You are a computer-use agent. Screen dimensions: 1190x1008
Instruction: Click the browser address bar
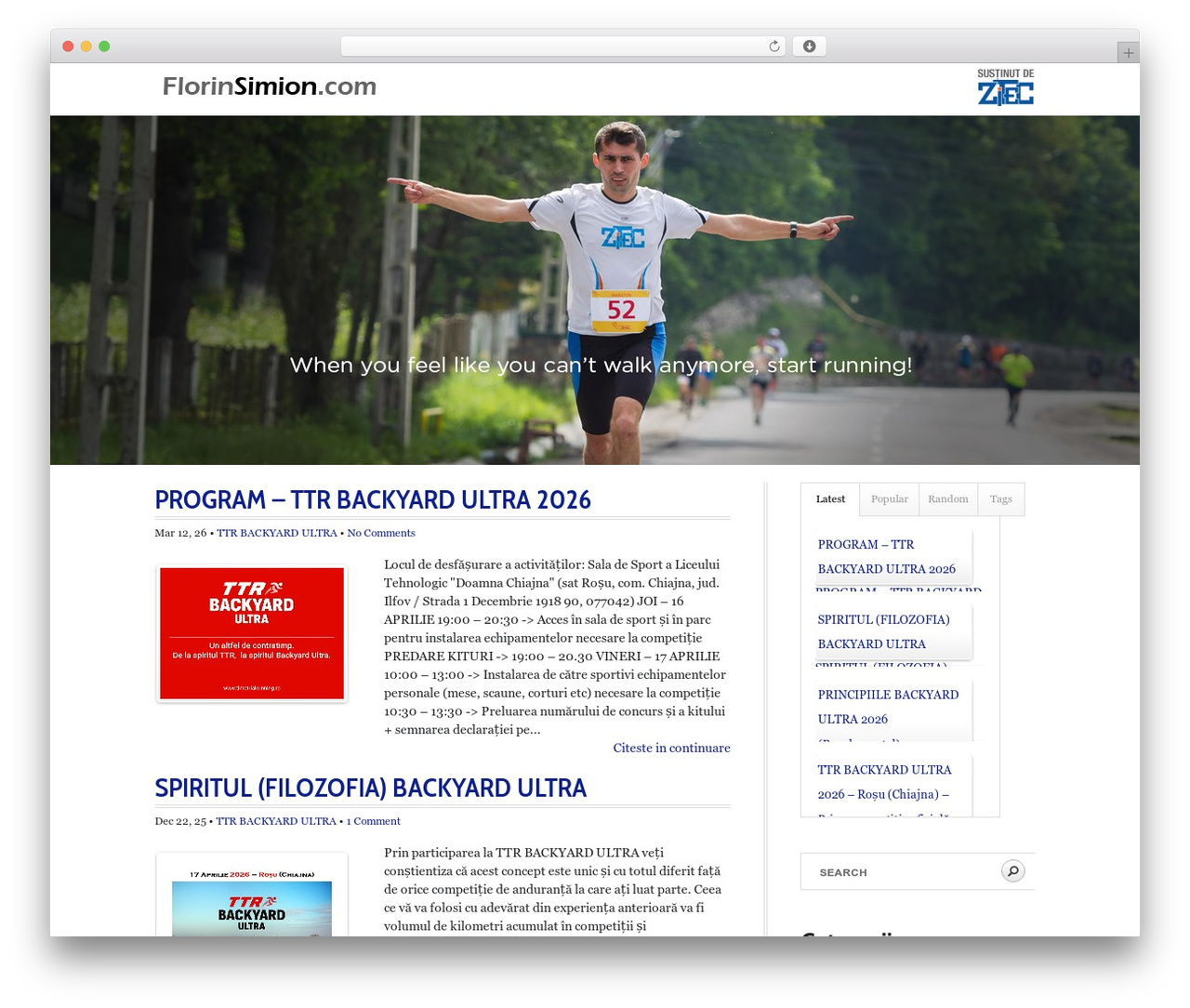[x=563, y=46]
